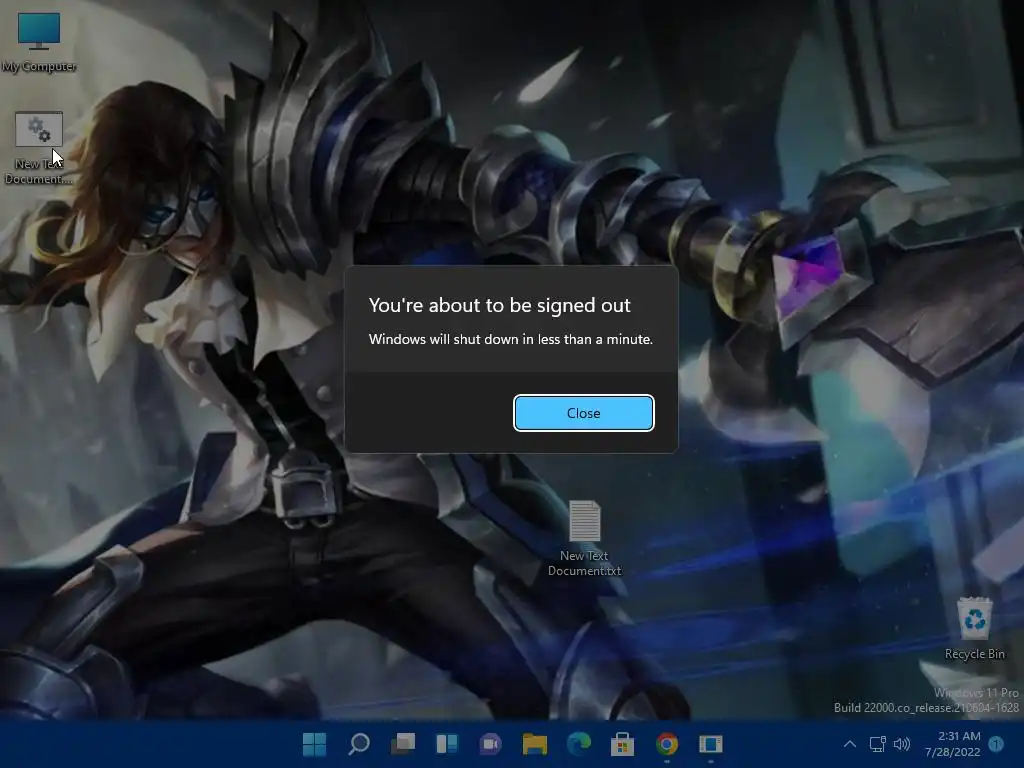Open Task View from taskbar
The width and height of the screenshot is (1024, 768).
tap(403, 744)
